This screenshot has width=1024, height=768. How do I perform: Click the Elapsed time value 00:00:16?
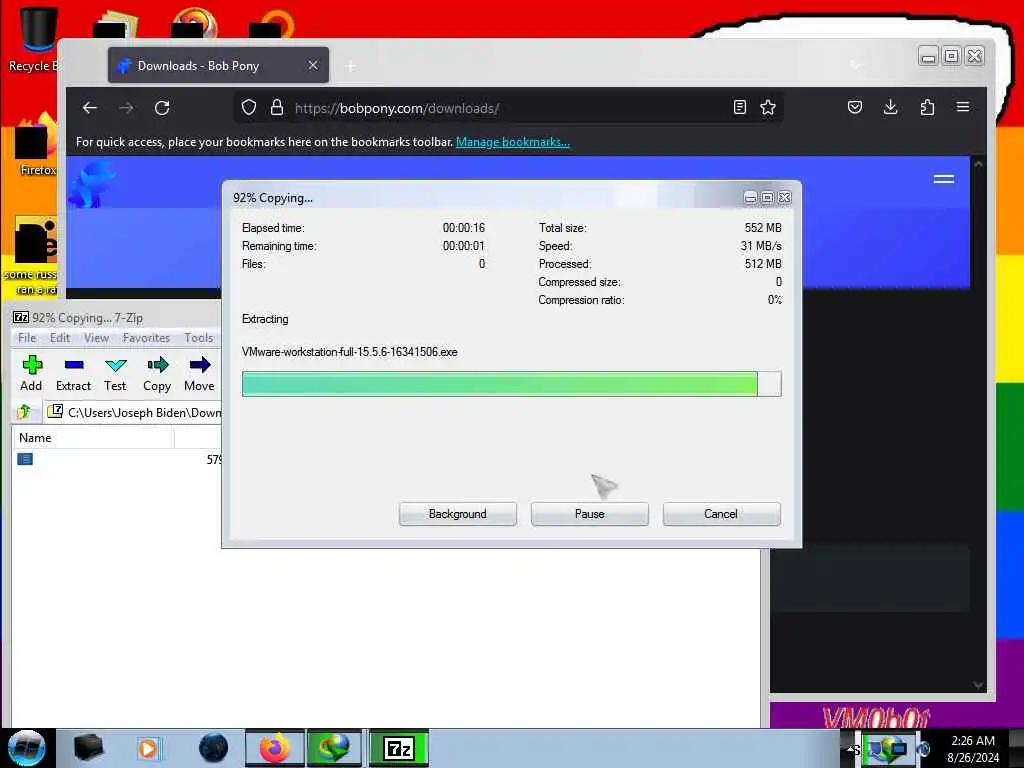coord(464,228)
